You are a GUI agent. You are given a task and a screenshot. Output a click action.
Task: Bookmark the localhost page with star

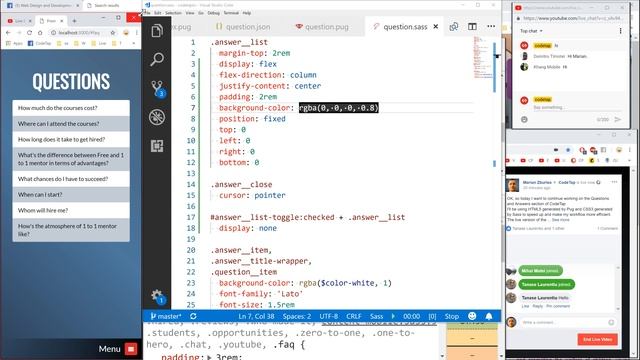pyautogui.click(x=113, y=33)
